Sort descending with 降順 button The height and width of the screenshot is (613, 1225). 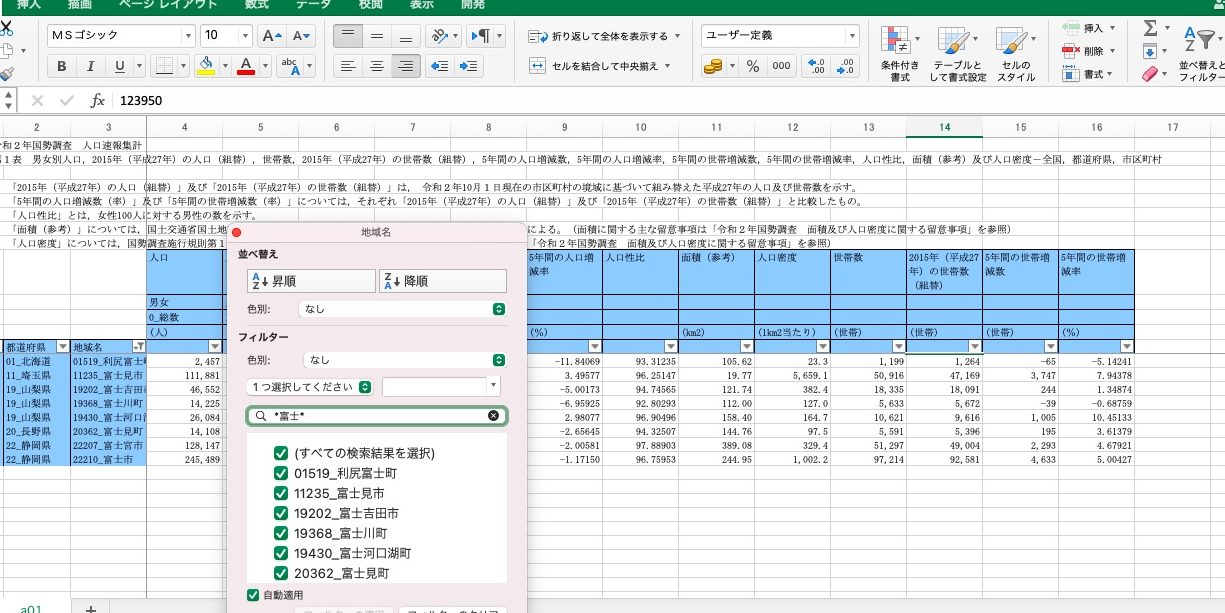442,281
